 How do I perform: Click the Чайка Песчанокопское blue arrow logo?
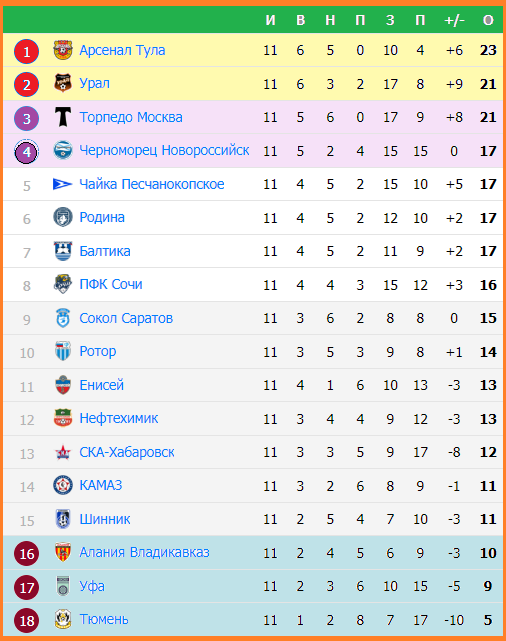[63, 184]
